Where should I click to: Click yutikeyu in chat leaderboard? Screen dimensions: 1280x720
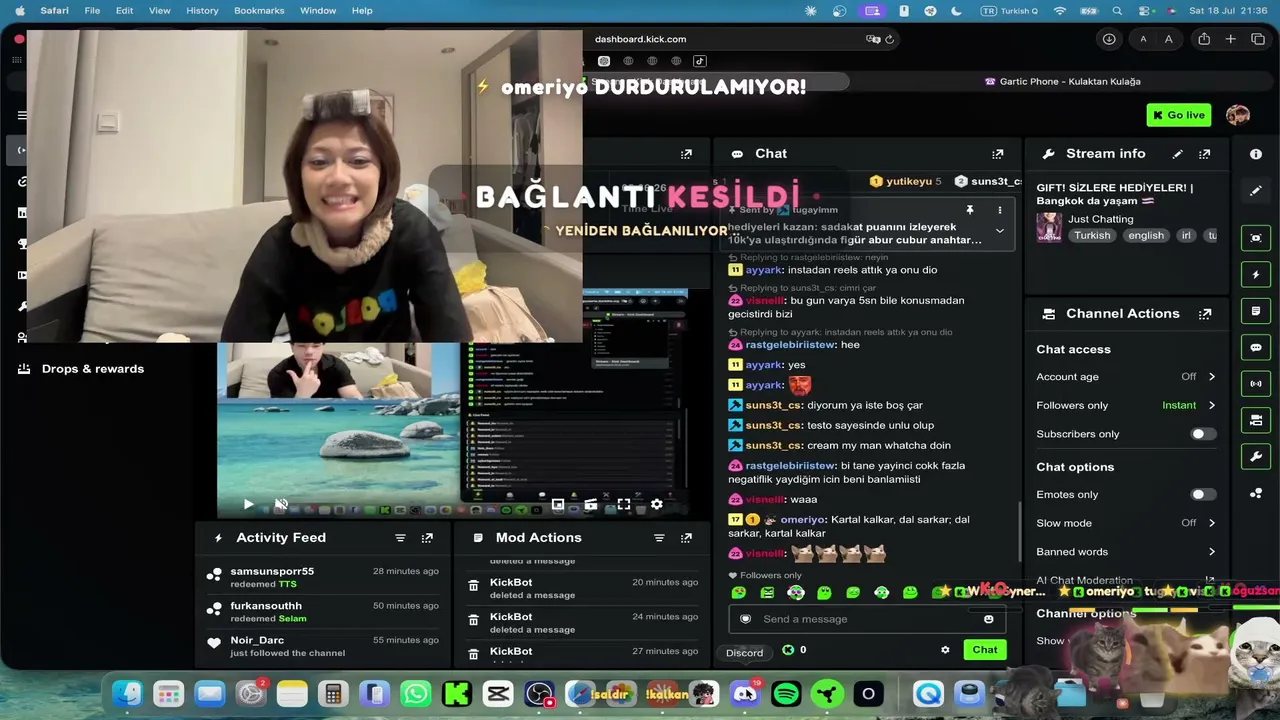click(909, 182)
